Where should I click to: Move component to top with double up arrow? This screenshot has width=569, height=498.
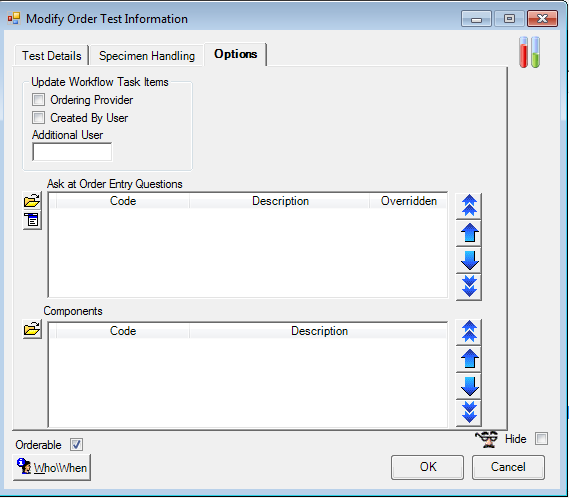469,332
